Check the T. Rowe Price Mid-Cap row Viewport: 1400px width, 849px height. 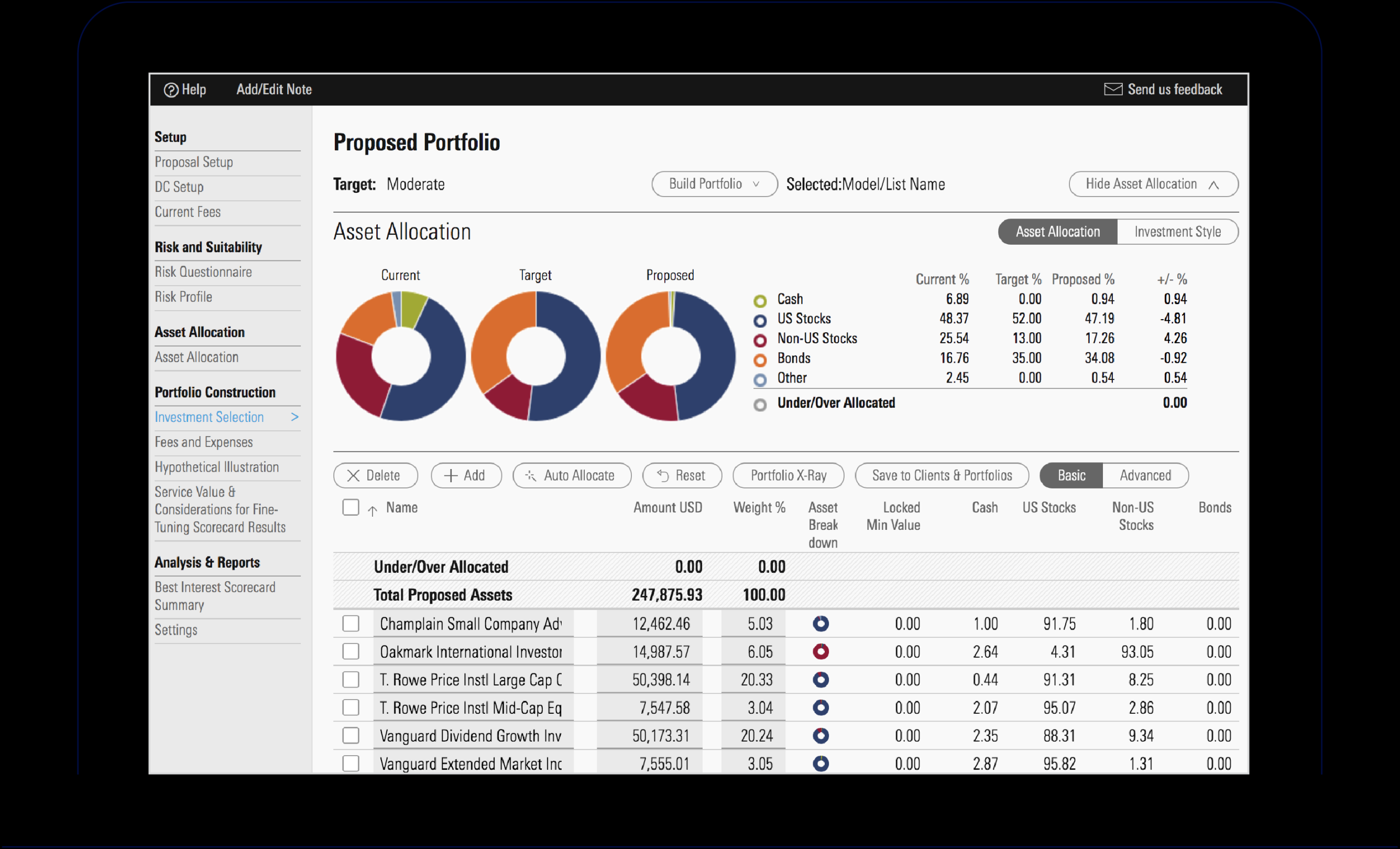click(351, 707)
